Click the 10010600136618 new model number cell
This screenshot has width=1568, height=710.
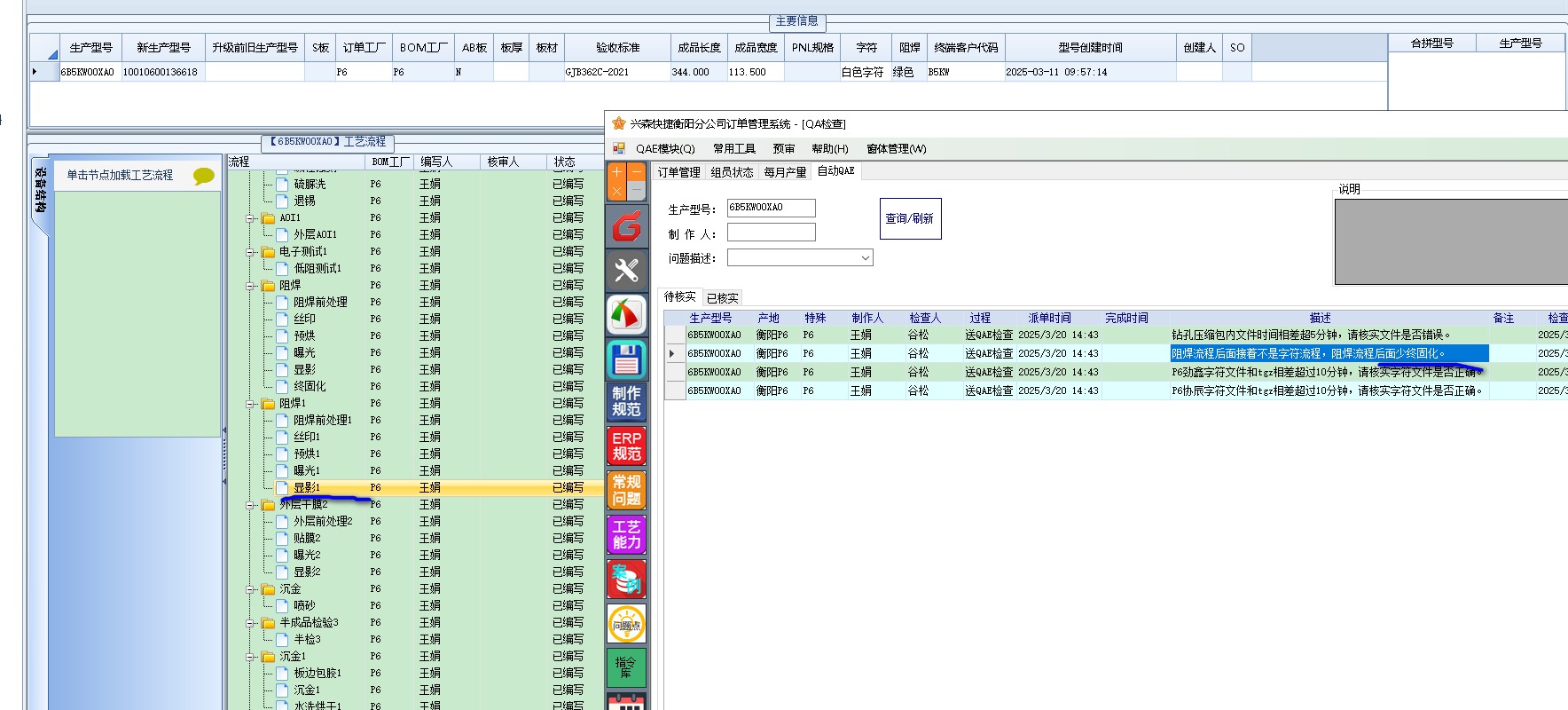click(x=162, y=72)
